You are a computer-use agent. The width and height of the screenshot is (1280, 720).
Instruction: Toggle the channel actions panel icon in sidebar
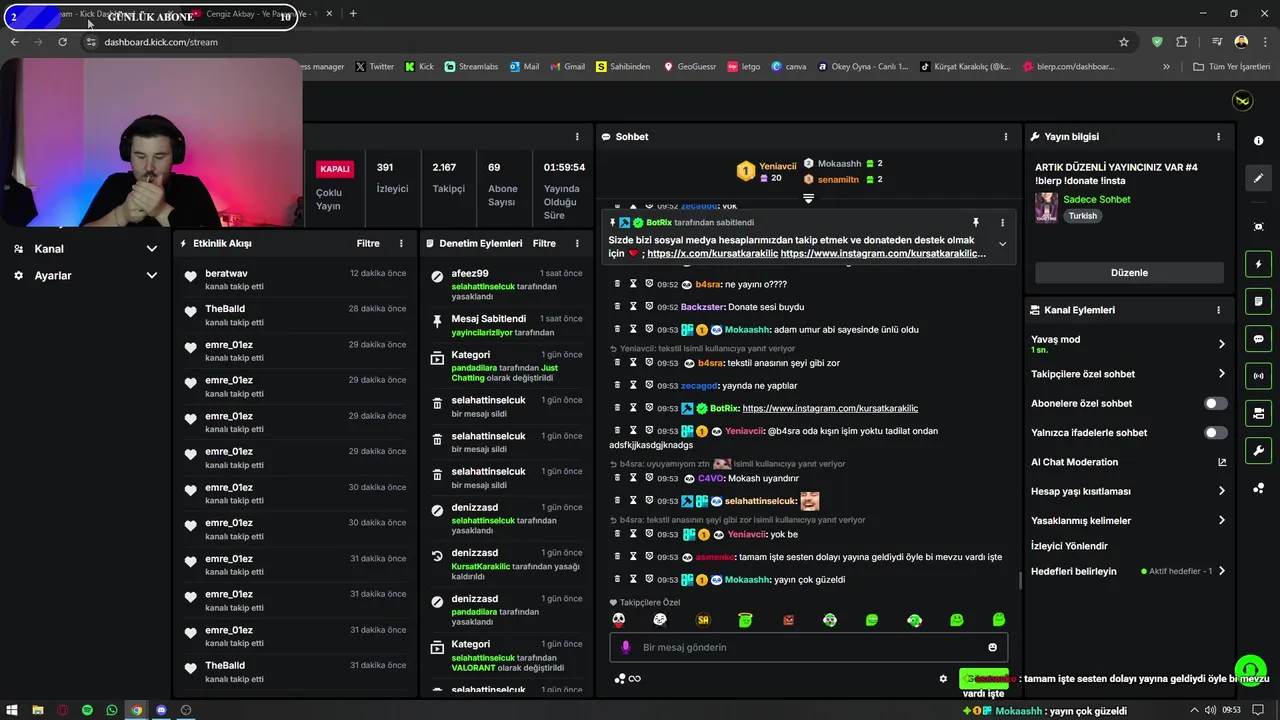tap(1258, 413)
